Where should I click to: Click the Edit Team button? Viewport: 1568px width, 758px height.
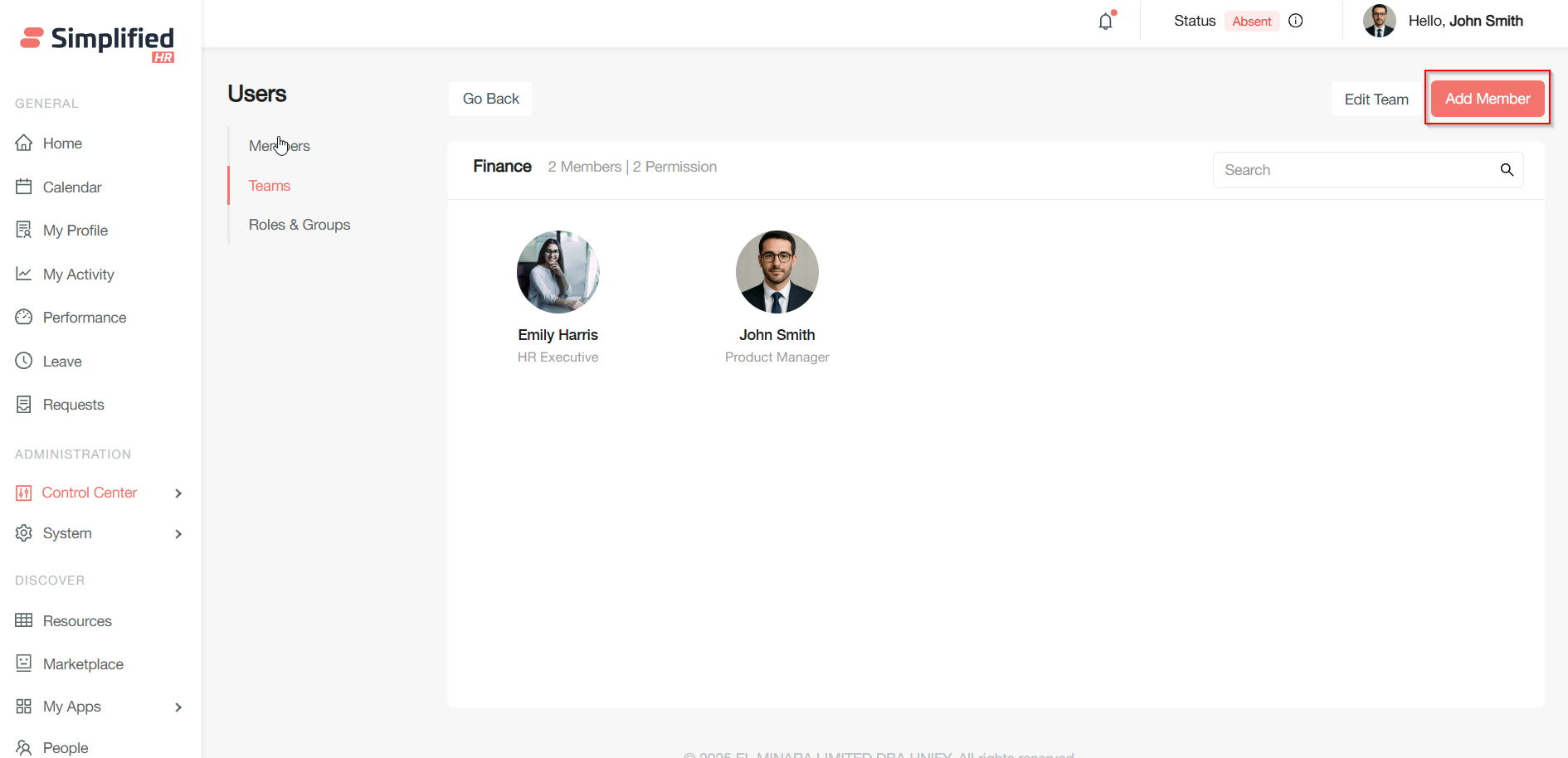pyautogui.click(x=1376, y=100)
